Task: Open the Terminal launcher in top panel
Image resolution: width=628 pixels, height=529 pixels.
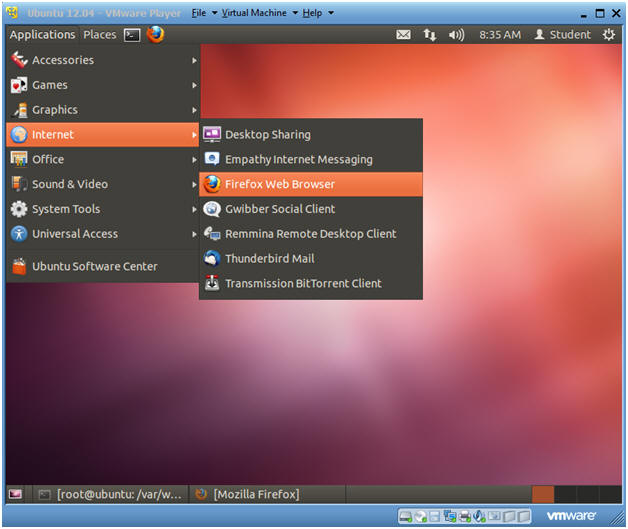Action: (x=132, y=35)
